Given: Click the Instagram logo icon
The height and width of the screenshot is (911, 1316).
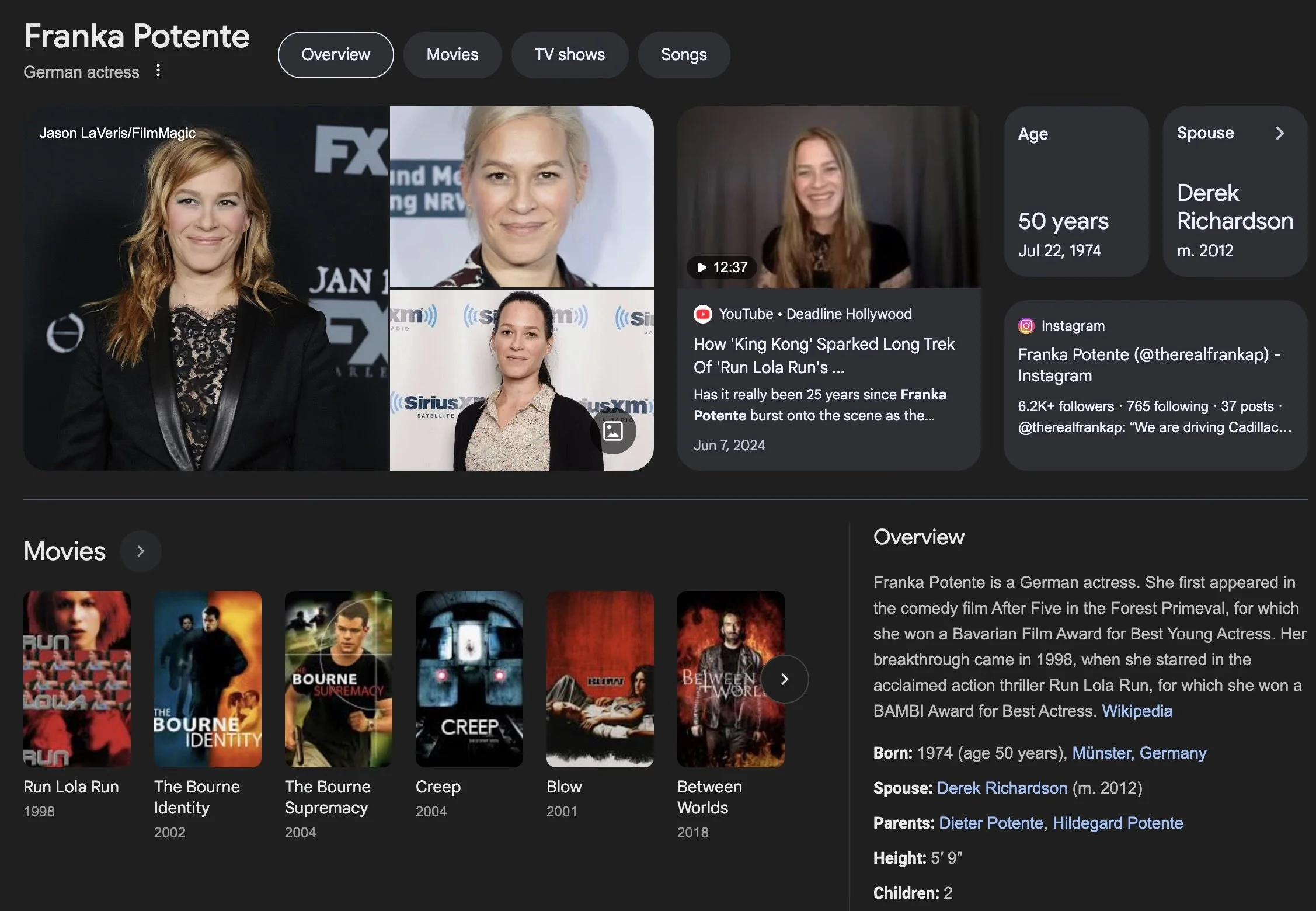Looking at the screenshot, I should (x=1026, y=326).
